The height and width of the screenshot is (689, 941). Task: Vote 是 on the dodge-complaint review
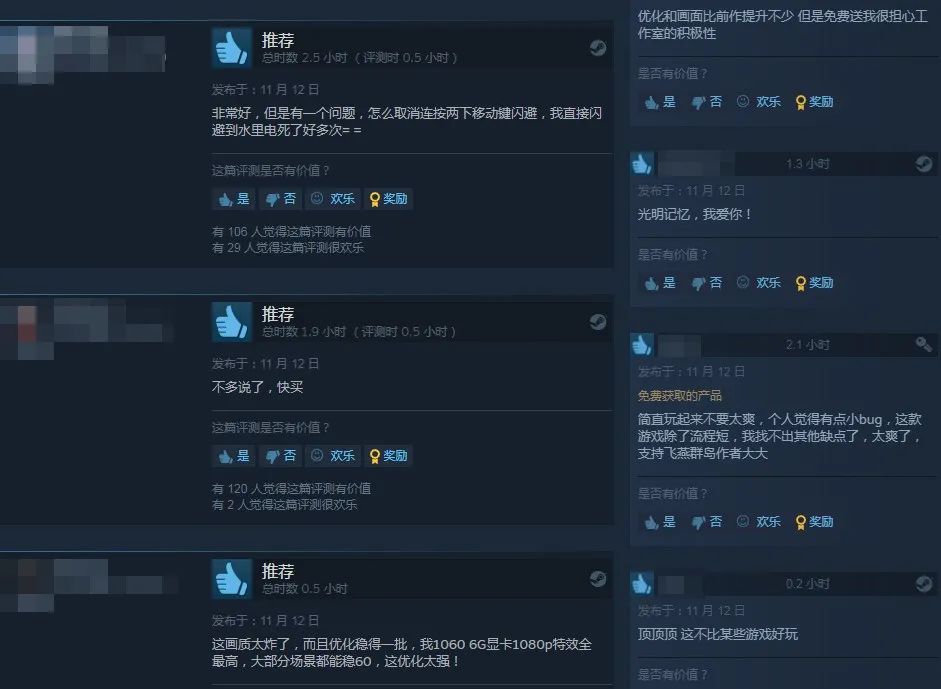(x=234, y=199)
